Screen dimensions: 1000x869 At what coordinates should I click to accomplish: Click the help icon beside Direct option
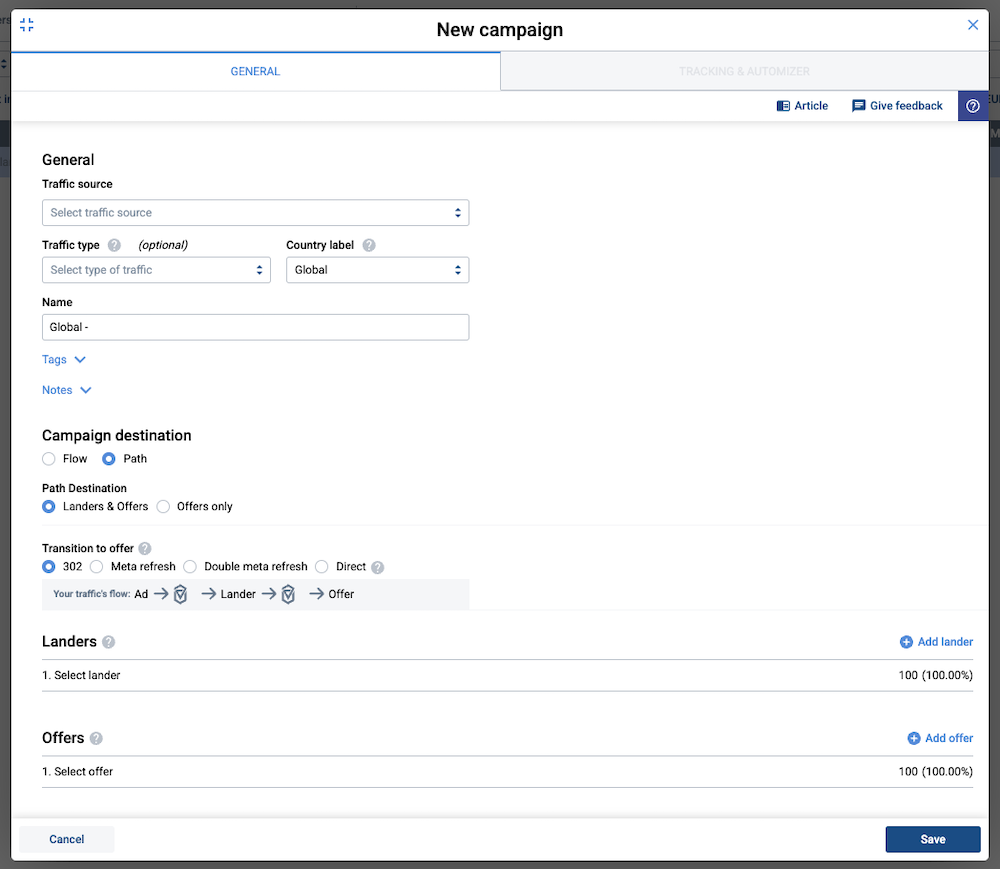[377, 567]
